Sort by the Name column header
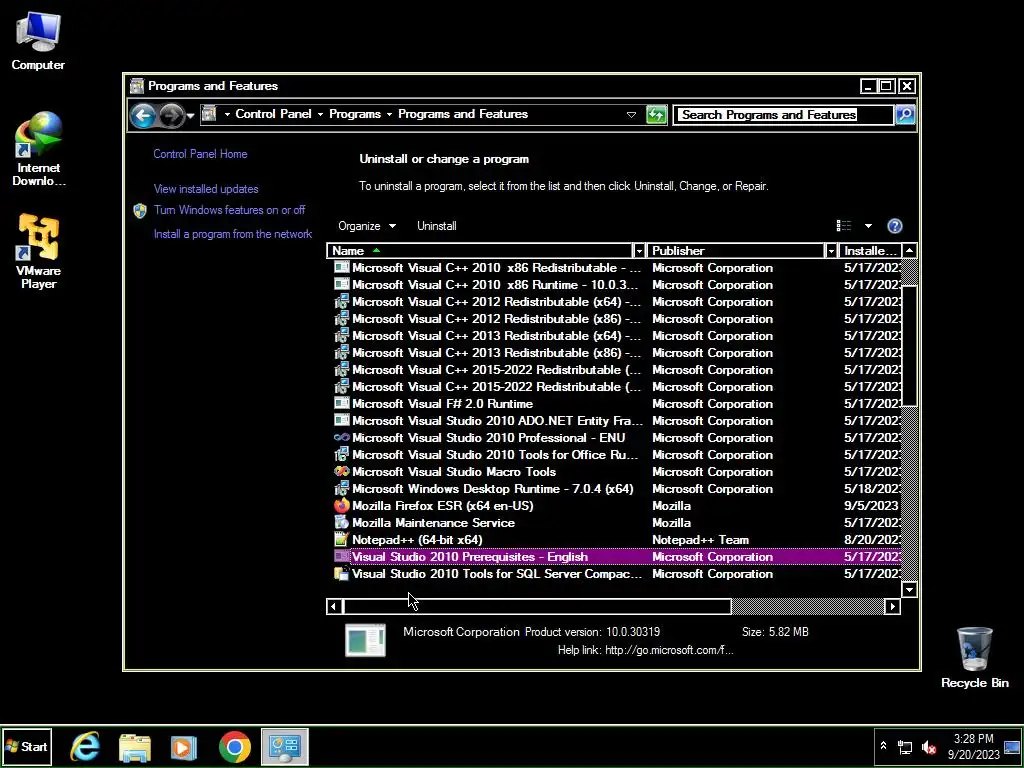 479,251
